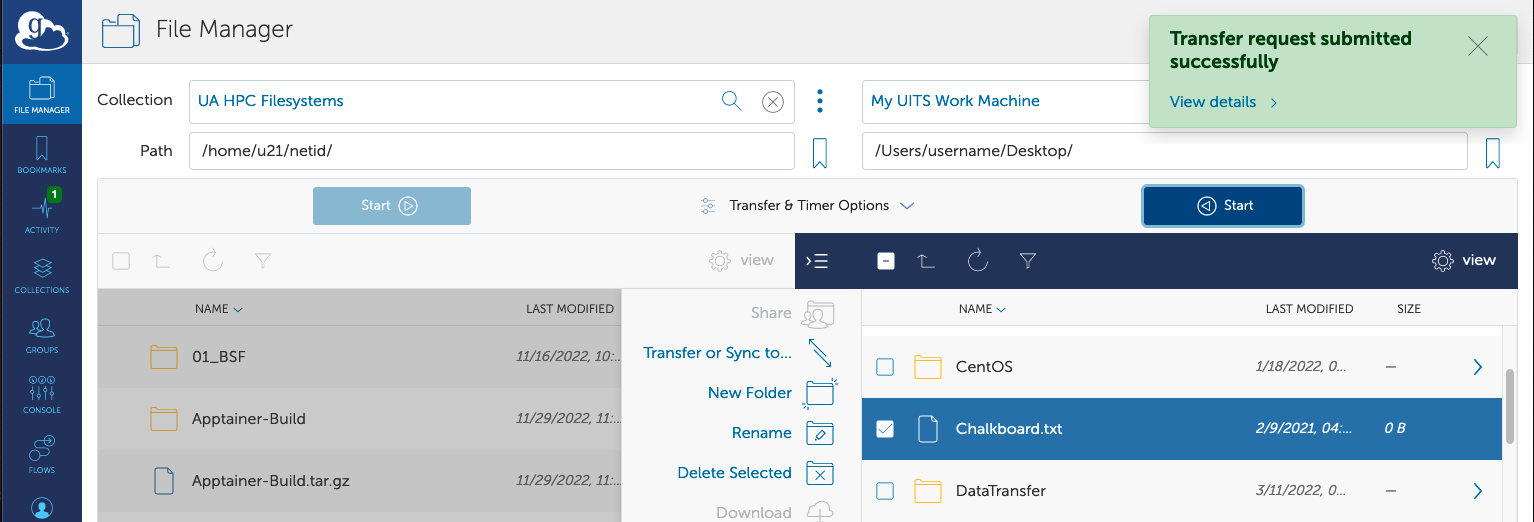
Task: Open the right pane view settings
Action: pyautogui.click(x=1464, y=260)
